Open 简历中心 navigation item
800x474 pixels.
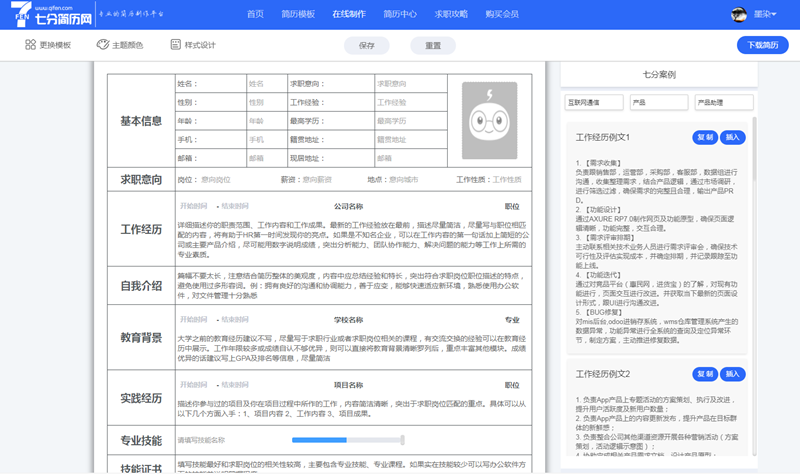pyautogui.click(x=400, y=14)
